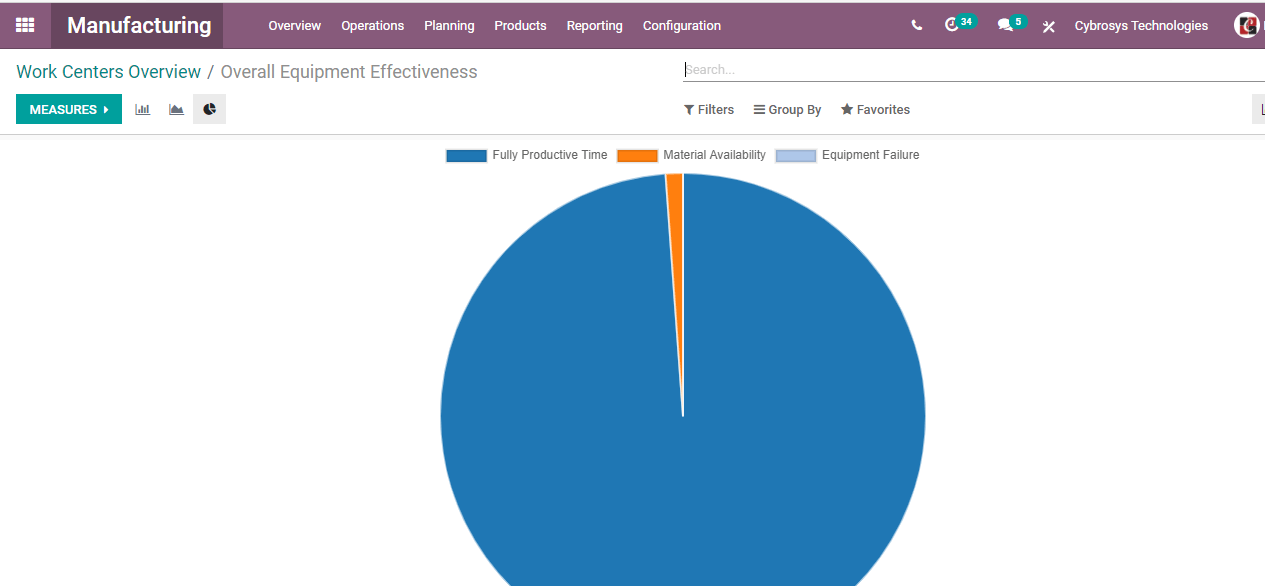Go back to Work Centers Overview
The image size is (1265, 586).
108,72
